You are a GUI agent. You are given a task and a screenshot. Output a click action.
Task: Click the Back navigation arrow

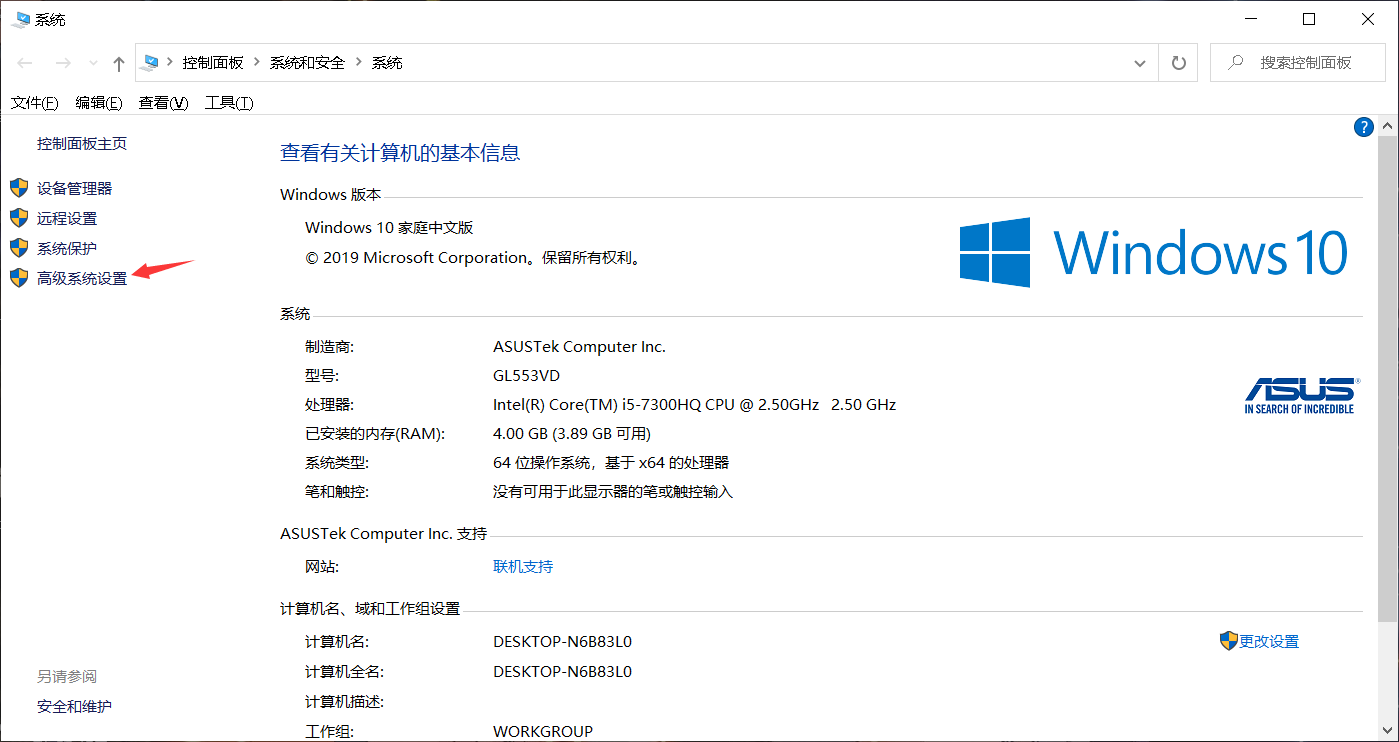coord(25,63)
